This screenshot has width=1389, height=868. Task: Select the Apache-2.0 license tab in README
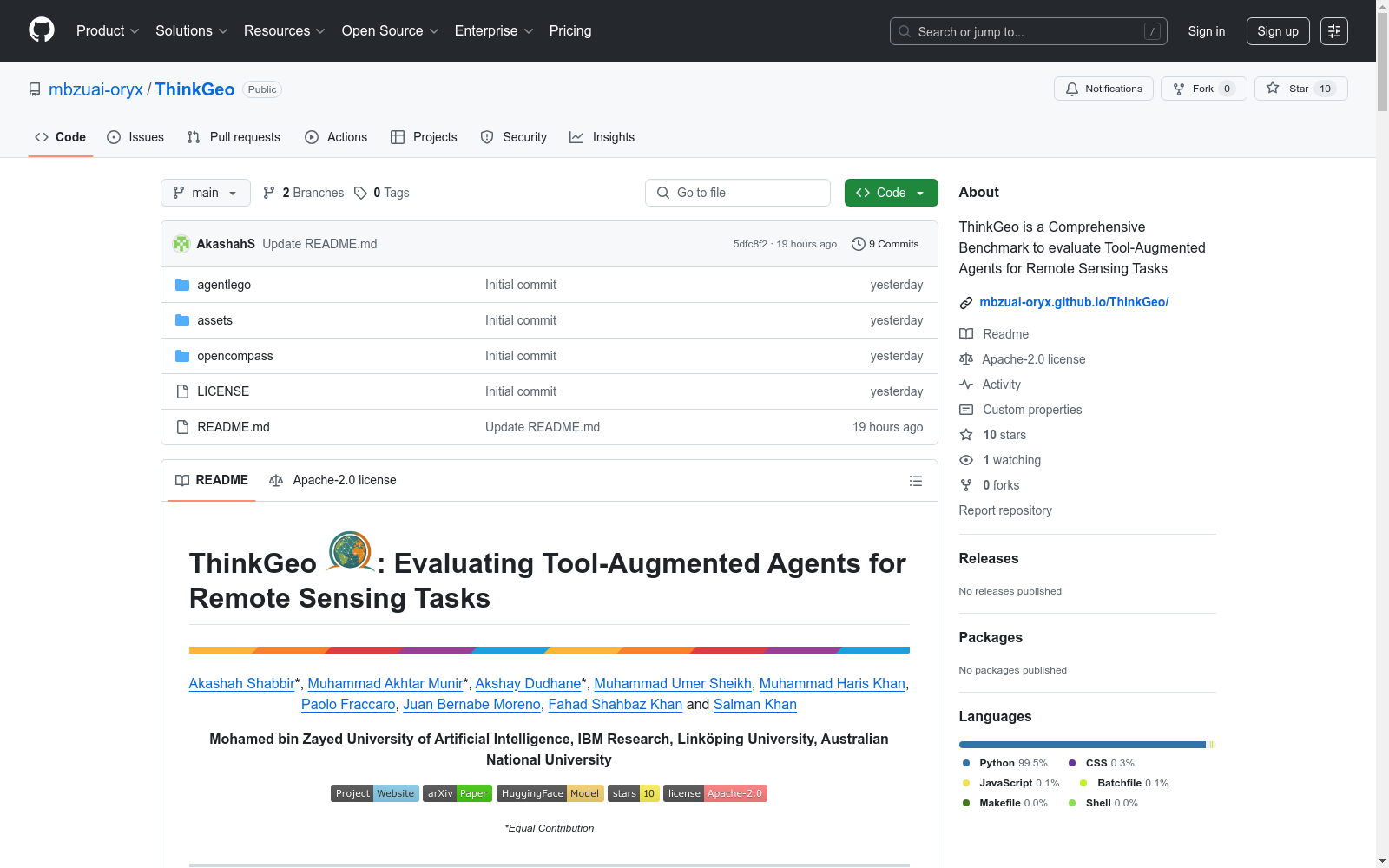[x=332, y=480]
